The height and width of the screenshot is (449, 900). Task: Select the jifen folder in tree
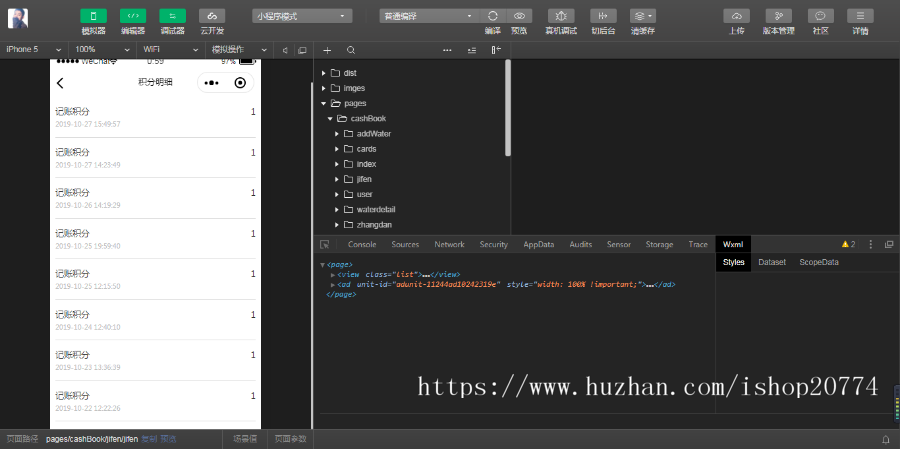point(364,179)
